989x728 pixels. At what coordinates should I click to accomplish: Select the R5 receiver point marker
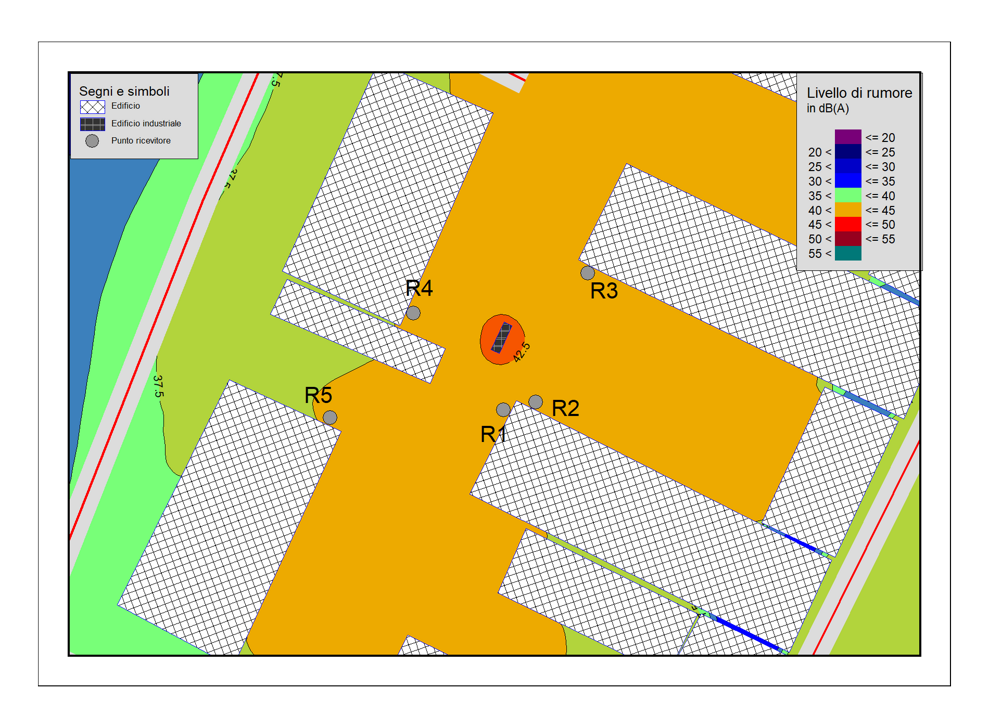coord(330,417)
